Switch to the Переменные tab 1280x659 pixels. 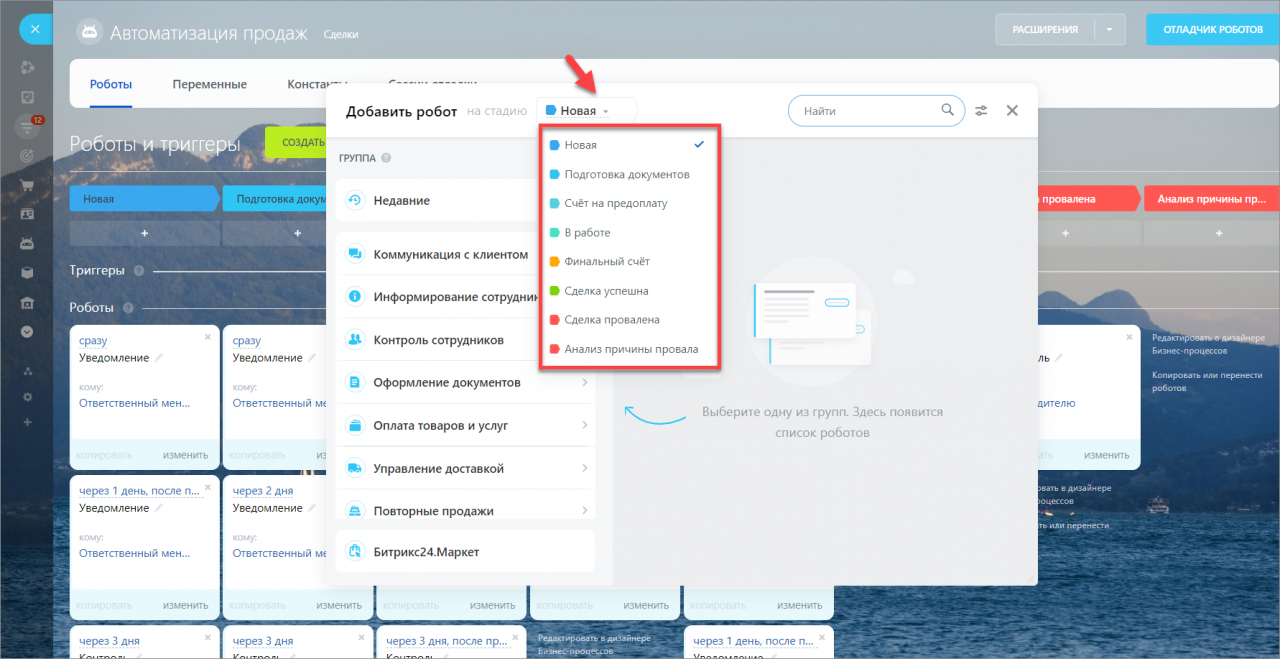pos(209,85)
